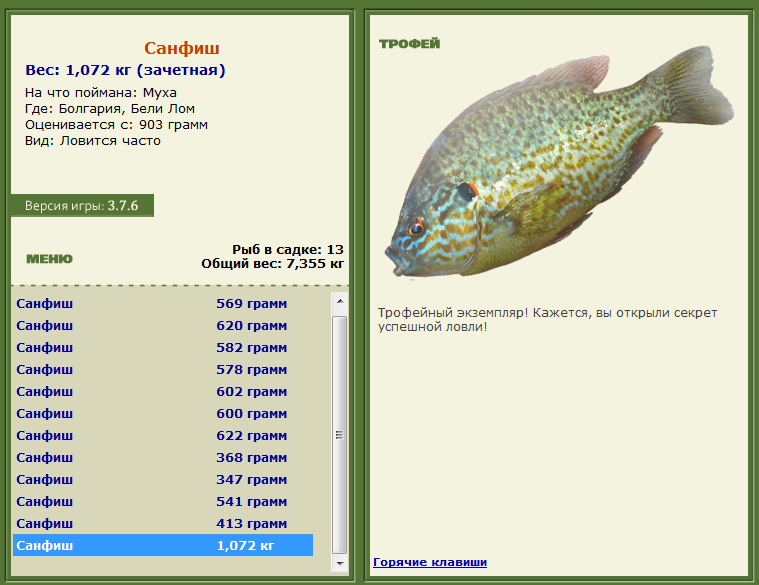Select the Санфиш 602 грамм entry
759x585 pixels.
click(x=162, y=392)
